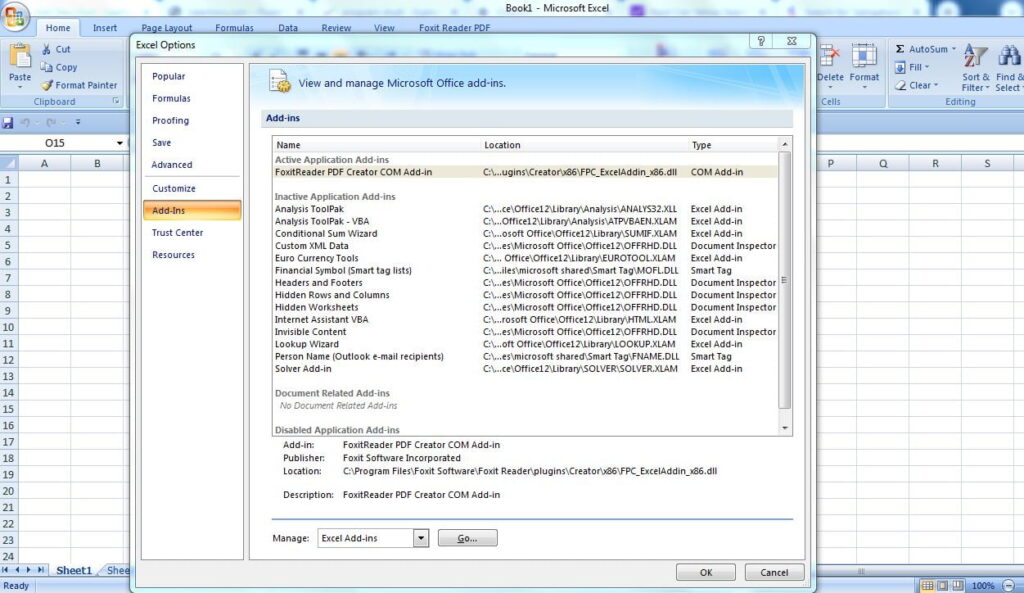Expand the Paste dropdown arrow

[x=20, y=87]
